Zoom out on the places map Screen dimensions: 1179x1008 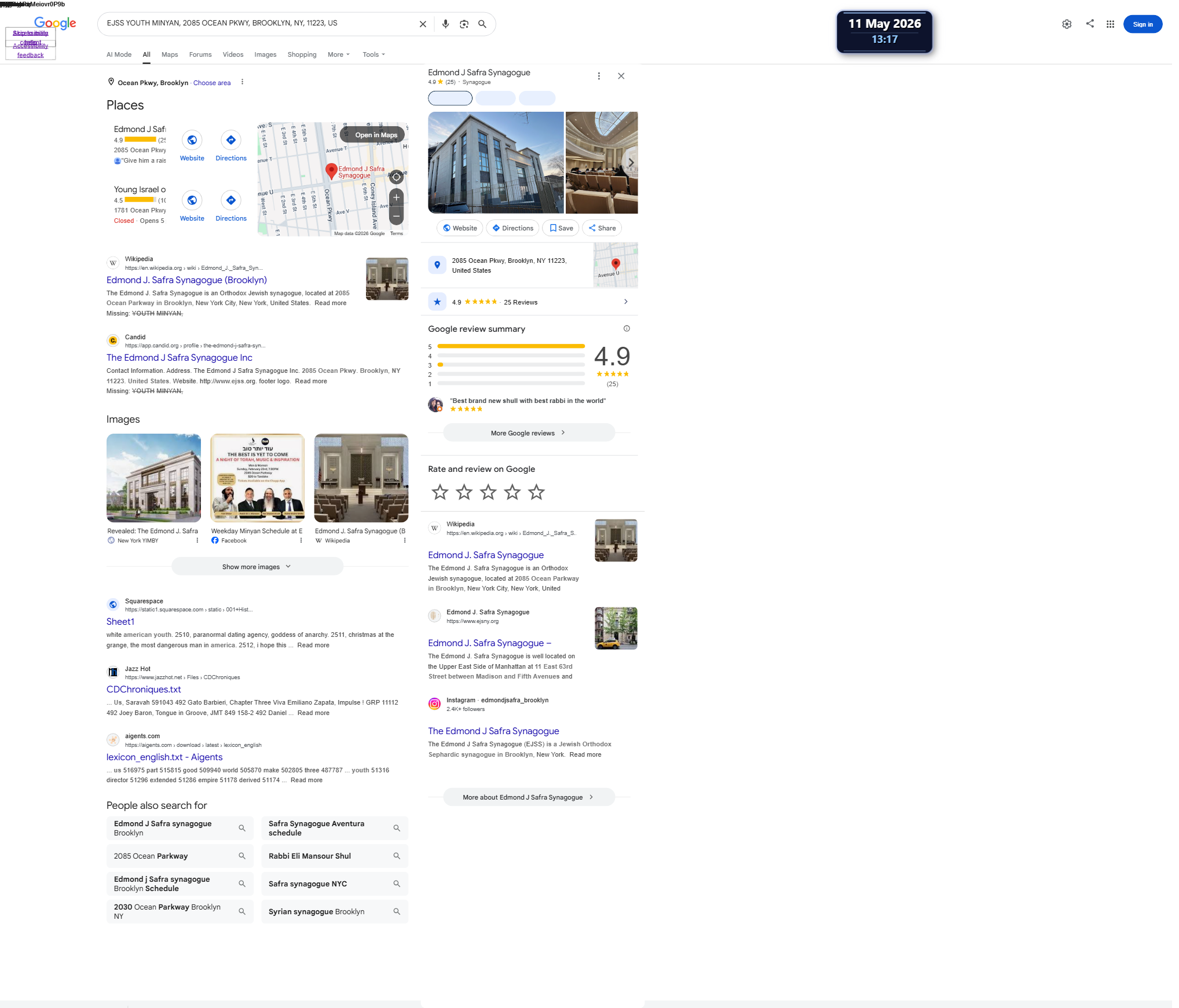[396, 217]
